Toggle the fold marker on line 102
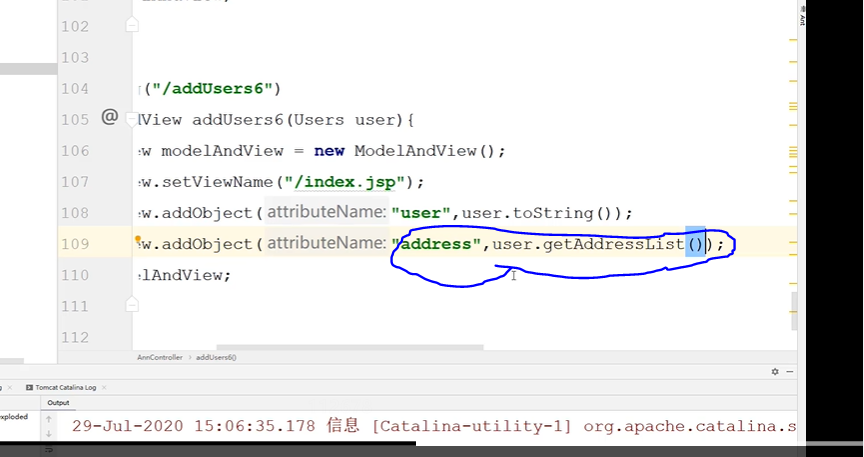The image size is (864, 457). [132, 24]
